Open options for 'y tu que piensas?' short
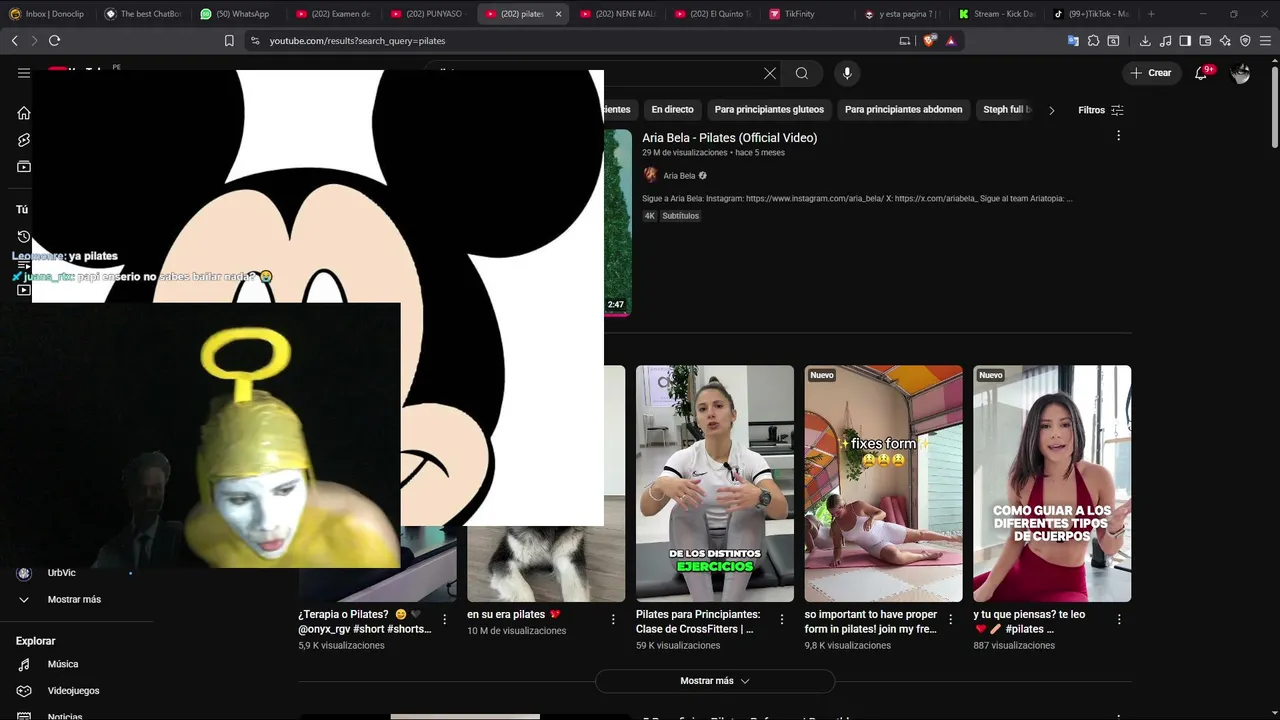The width and height of the screenshot is (1280, 720). click(1119, 620)
